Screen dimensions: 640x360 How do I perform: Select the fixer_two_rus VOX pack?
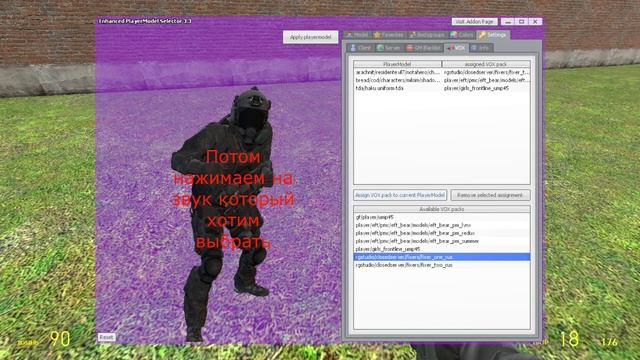442,265
